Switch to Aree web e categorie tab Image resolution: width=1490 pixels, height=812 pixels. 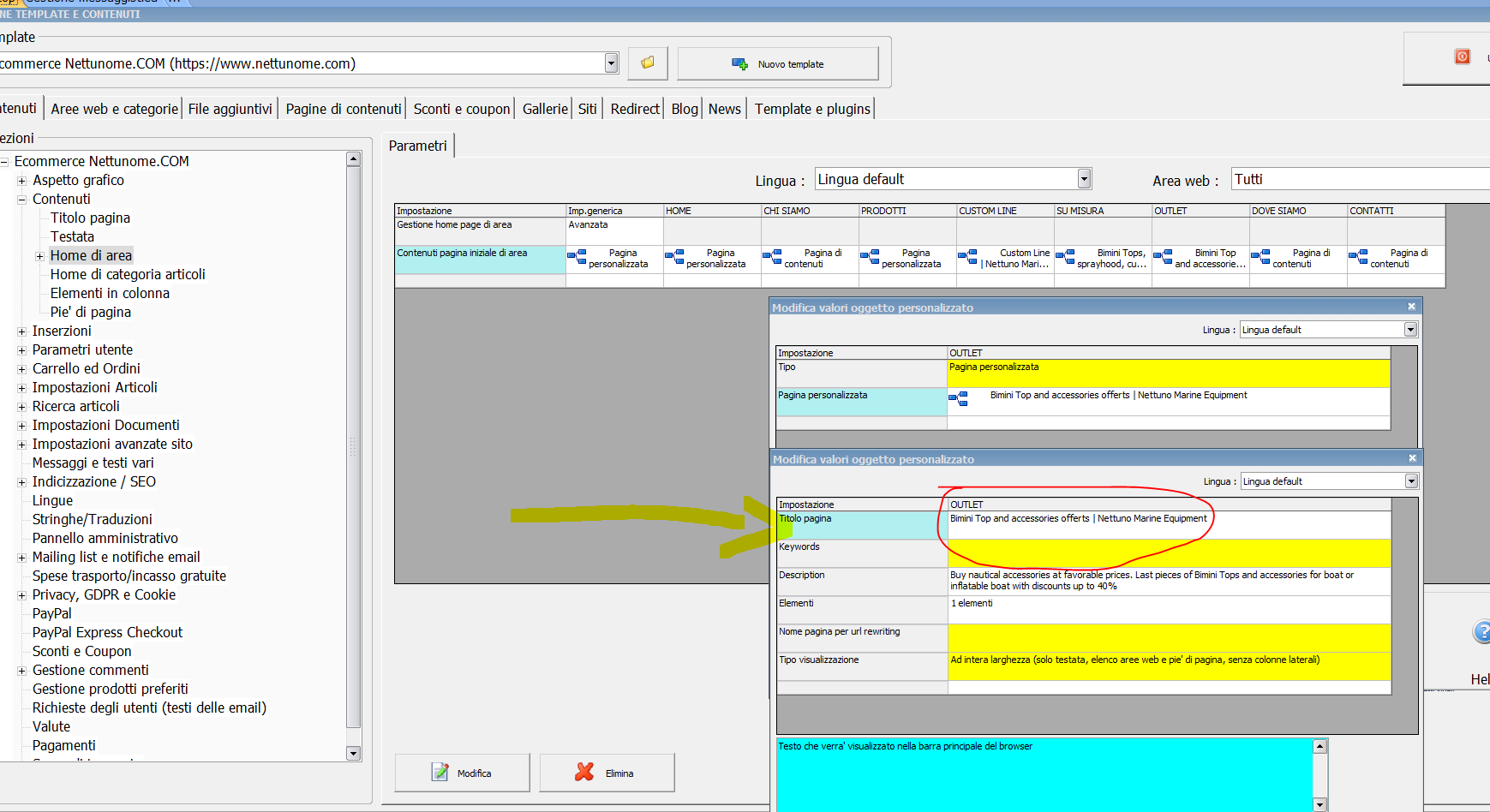click(114, 109)
